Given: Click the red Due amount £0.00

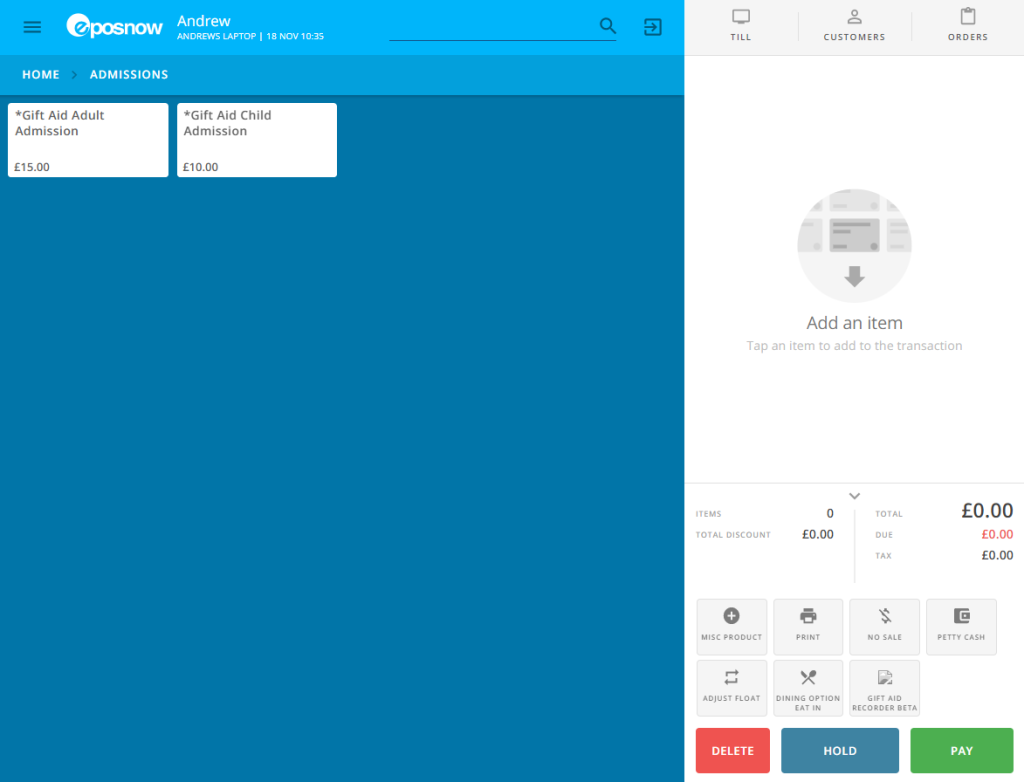Looking at the screenshot, I should pyautogui.click(x=997, y=534).
